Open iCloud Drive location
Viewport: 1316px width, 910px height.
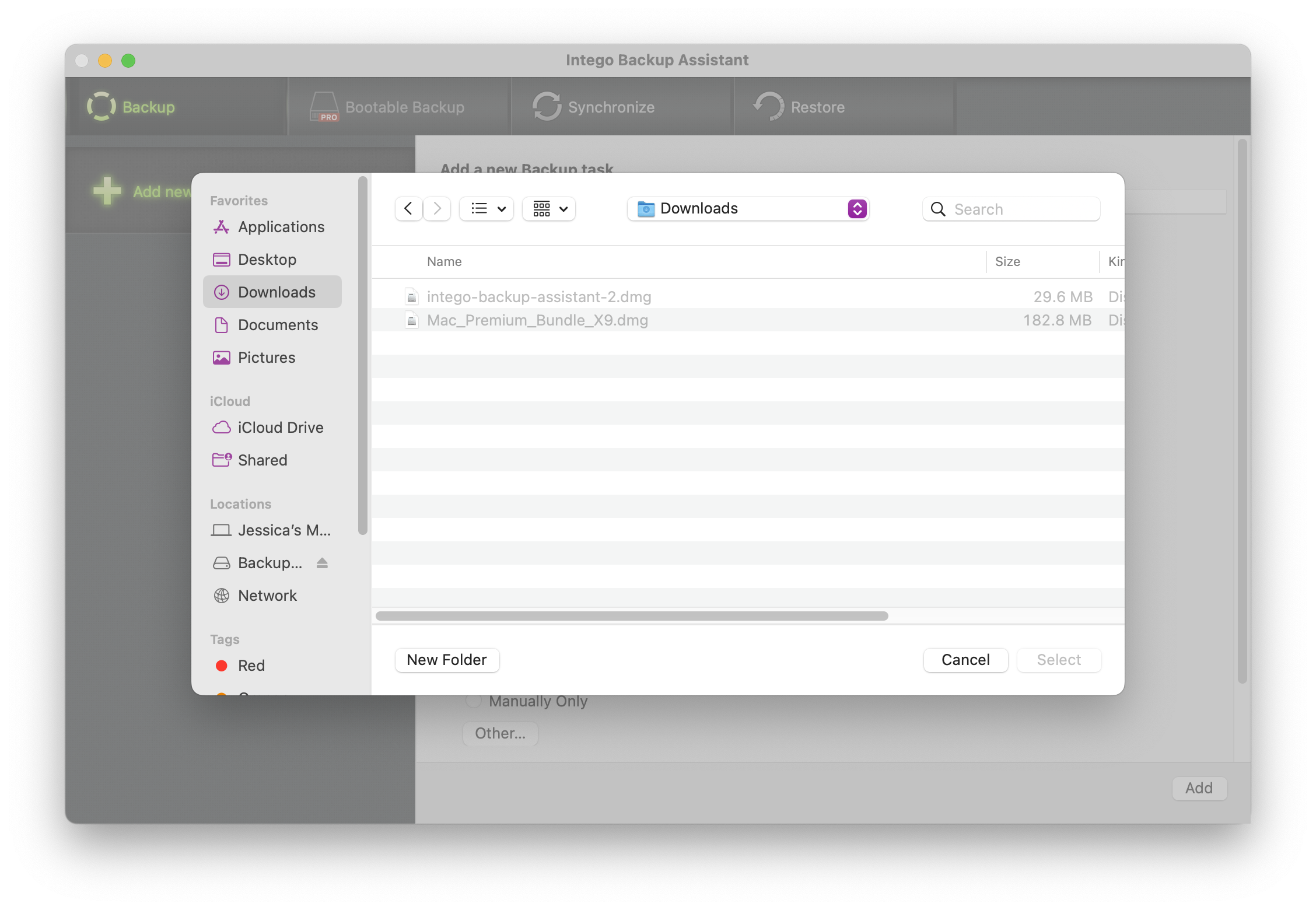pos(272,428)
